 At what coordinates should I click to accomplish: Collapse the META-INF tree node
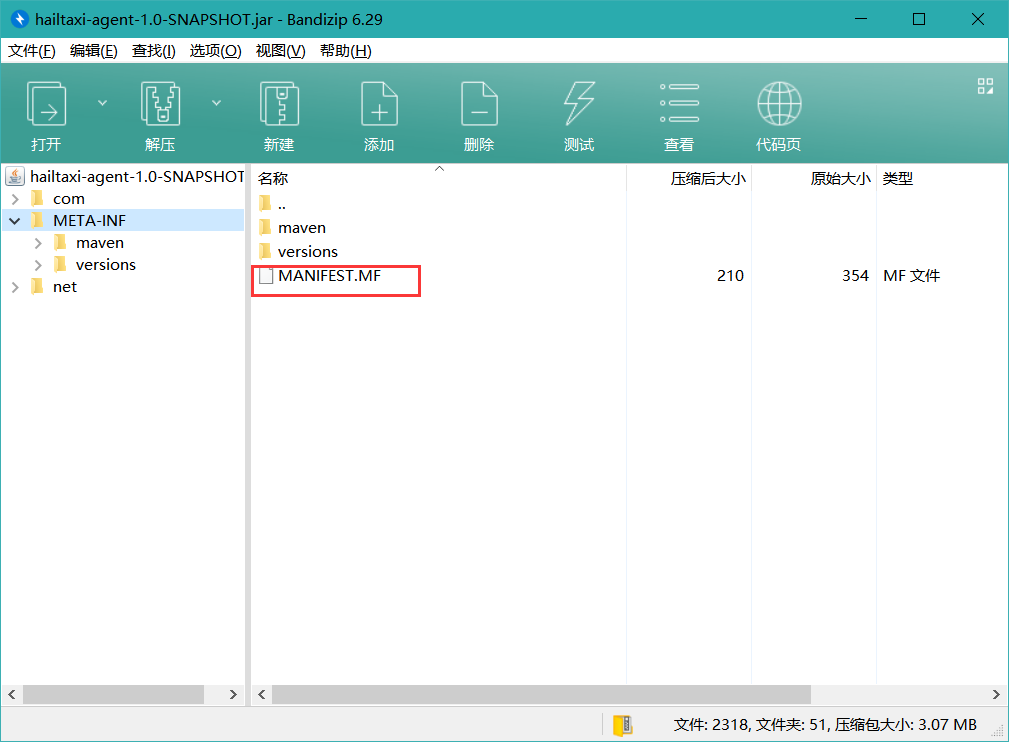click(15, 221)
